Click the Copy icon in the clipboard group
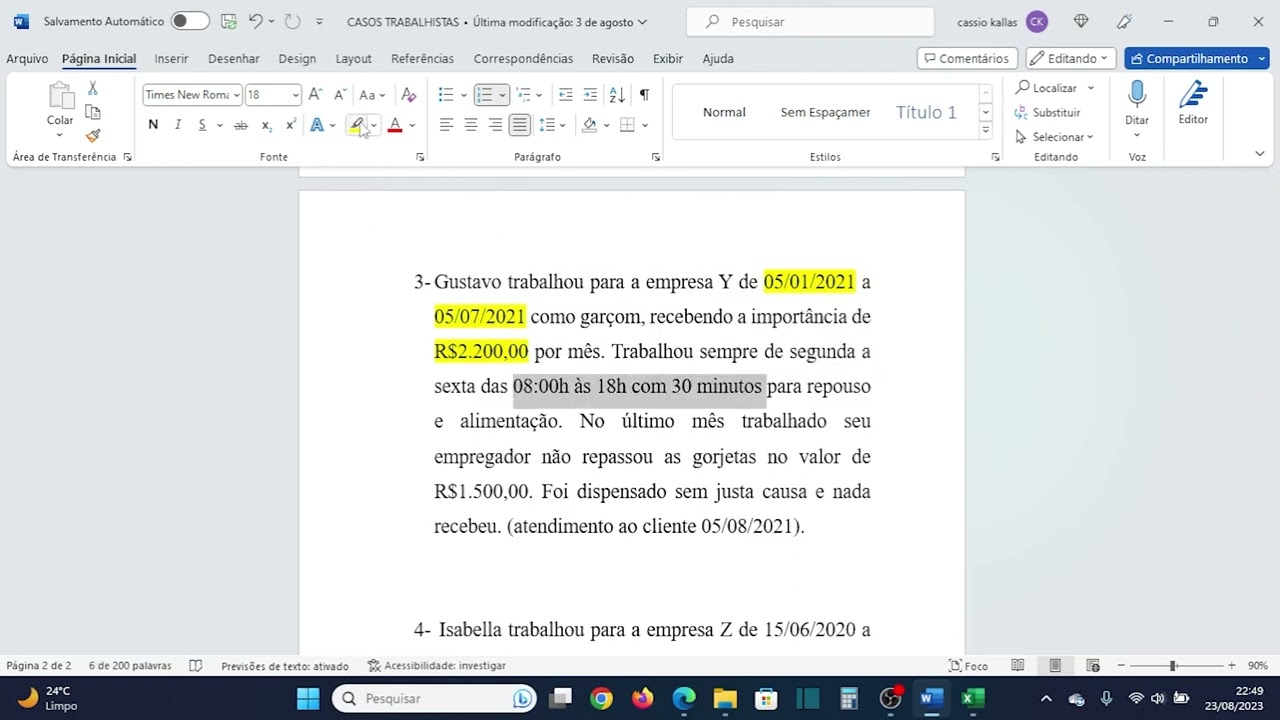This screenshot has height=720, width=1280. coord(93,112)
